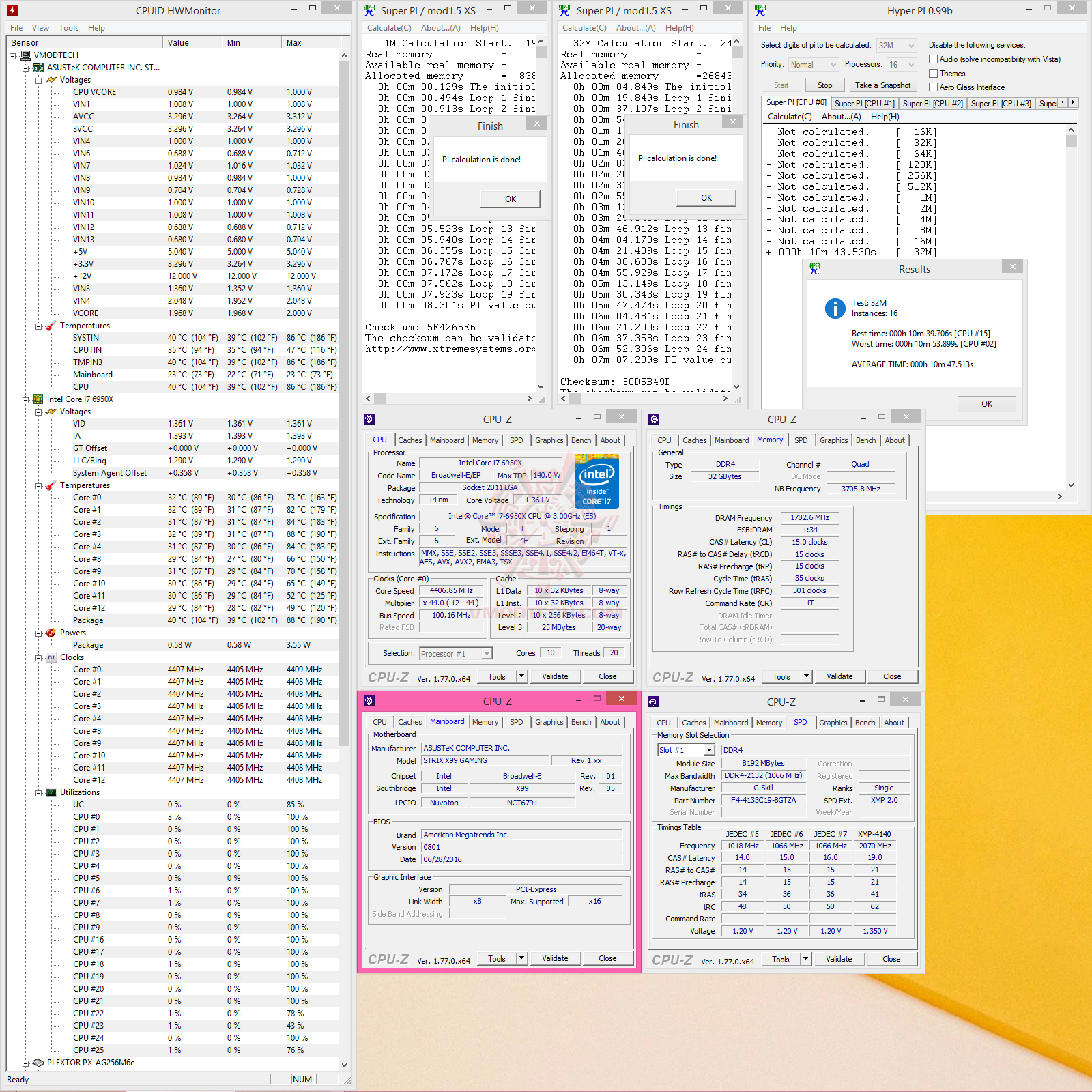1092x1092 pixels.
Task: Click the Powers node icon in HWMonitor
Action: point(51,633)
